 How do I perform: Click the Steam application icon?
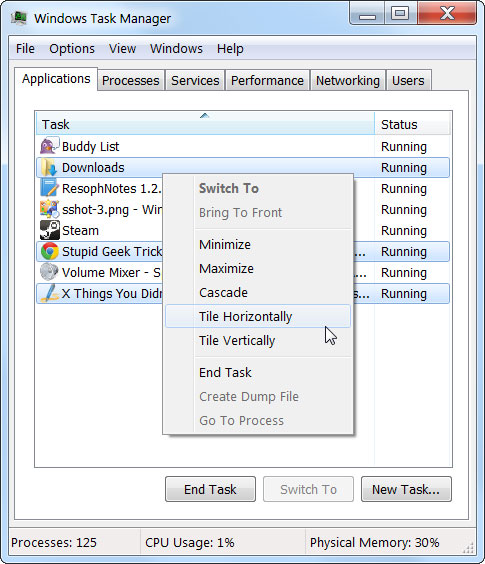[50, 230]
